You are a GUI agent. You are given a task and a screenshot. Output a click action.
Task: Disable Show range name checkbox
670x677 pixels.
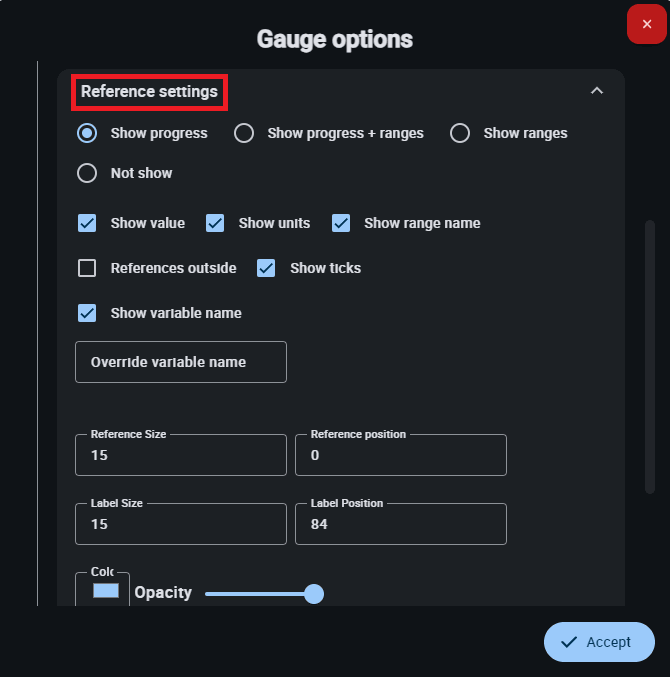(x=341, y=223)
